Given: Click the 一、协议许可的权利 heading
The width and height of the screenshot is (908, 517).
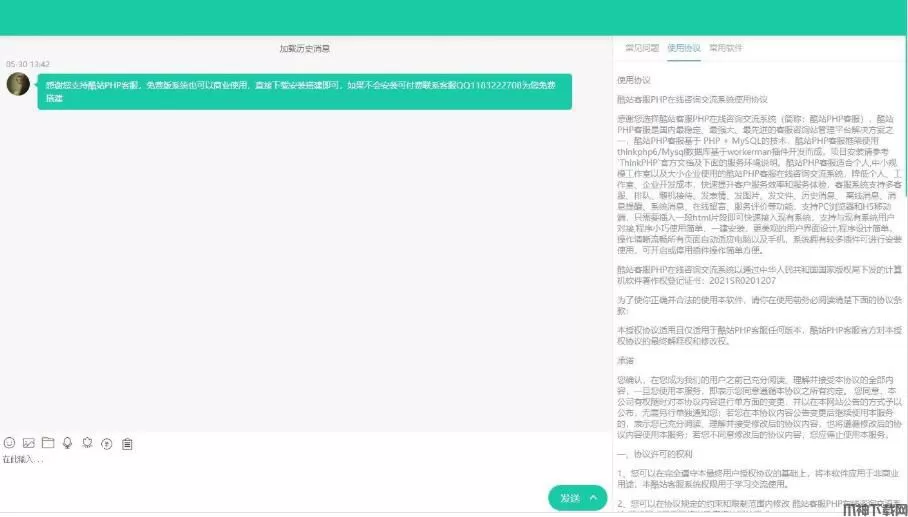Looking at the screenshot, I should coord(655,454).
